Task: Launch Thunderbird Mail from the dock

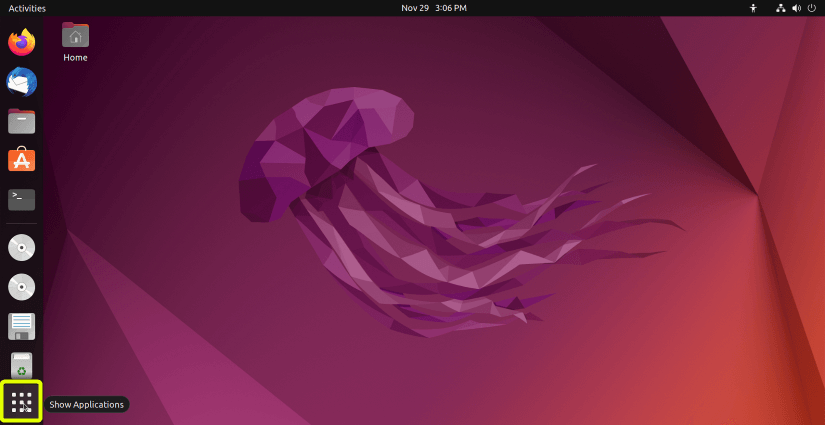Action: (22, 82)
